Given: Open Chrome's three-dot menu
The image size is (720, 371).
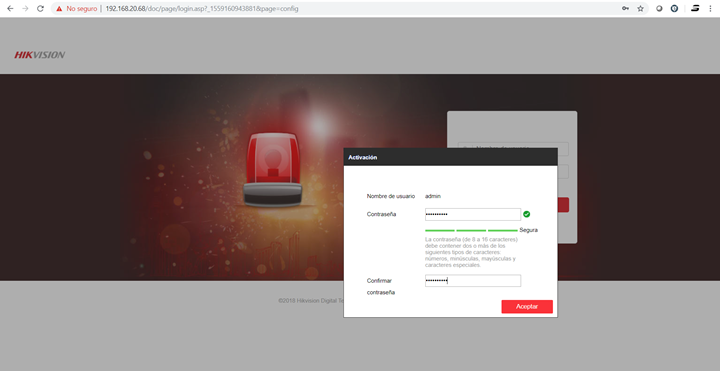Looking at the screenshot, I should click(710, 8).
